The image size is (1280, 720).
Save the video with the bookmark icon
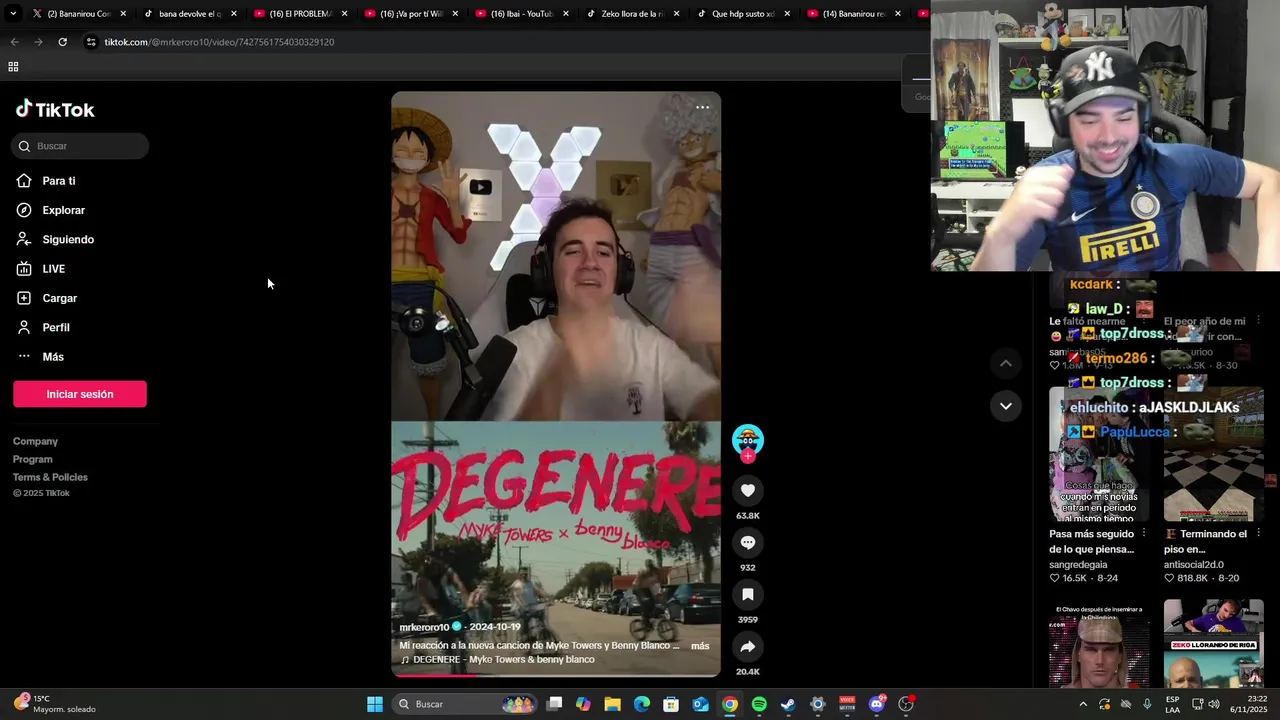(x=747, y=594)
